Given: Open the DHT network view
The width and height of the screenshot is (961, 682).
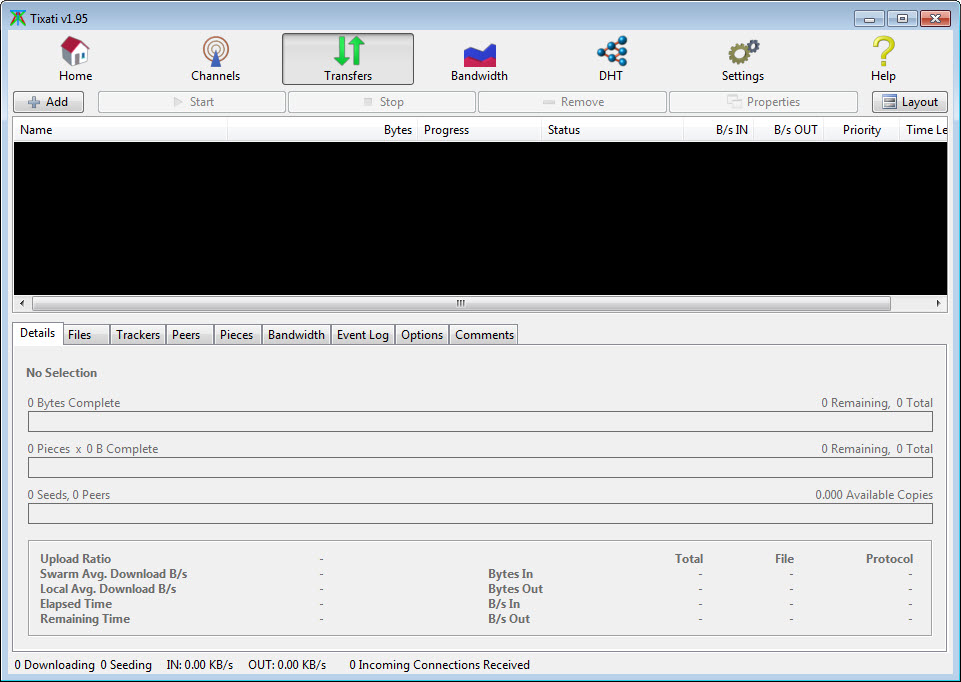Looking at the screenshot, I should pyautogui.click(x=611, y=59).
